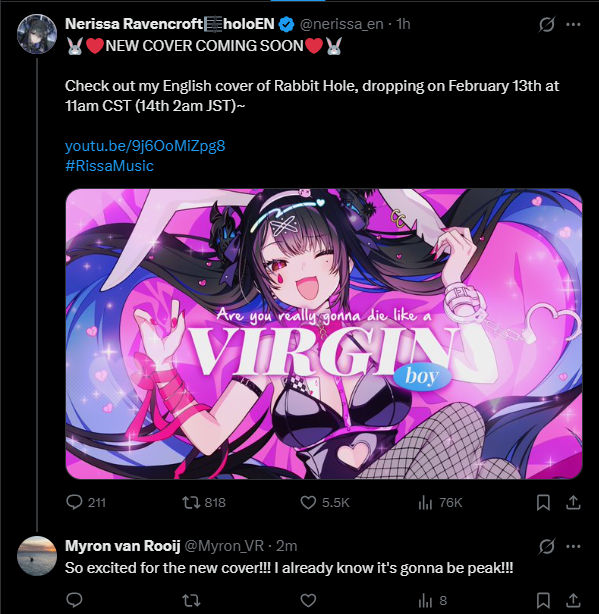This screenshot has width=599, height=614.
Task: Repost Myron van Rooij's reply
Action: (x=191, y=600)
